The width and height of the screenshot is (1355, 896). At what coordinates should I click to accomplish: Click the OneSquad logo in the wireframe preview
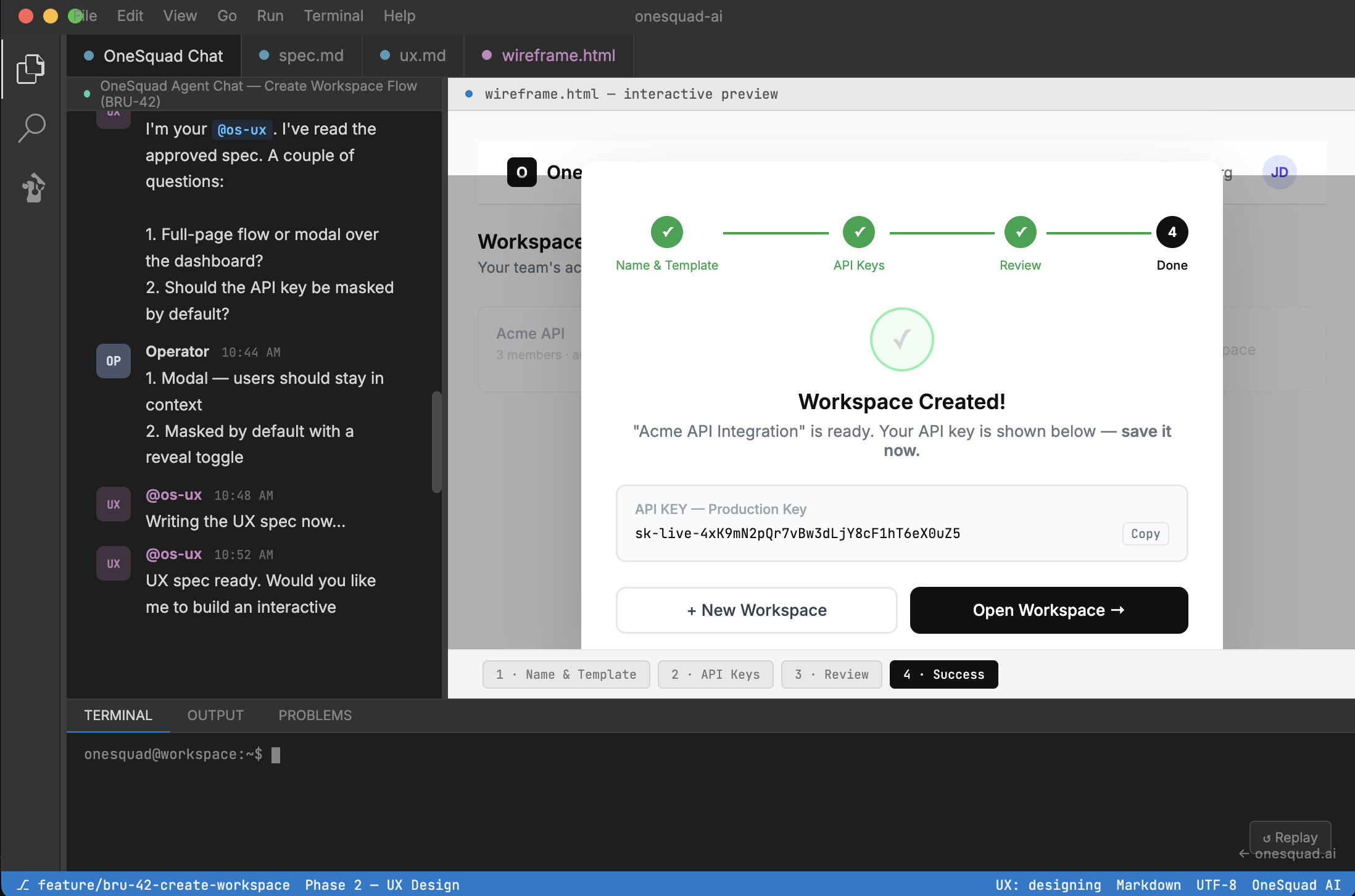click(521, 172)
